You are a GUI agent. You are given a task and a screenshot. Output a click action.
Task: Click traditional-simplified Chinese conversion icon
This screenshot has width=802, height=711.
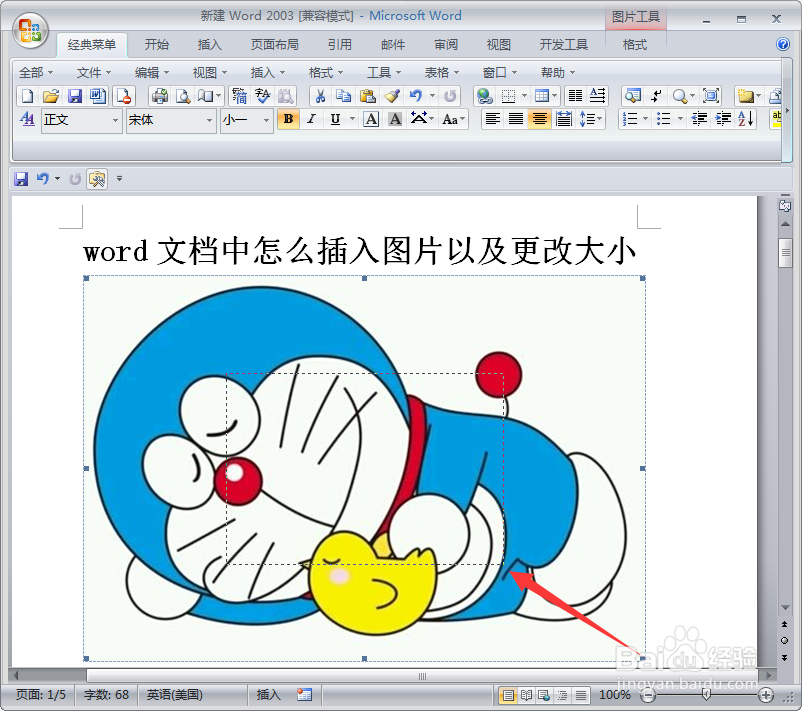[x=239, y=96]
